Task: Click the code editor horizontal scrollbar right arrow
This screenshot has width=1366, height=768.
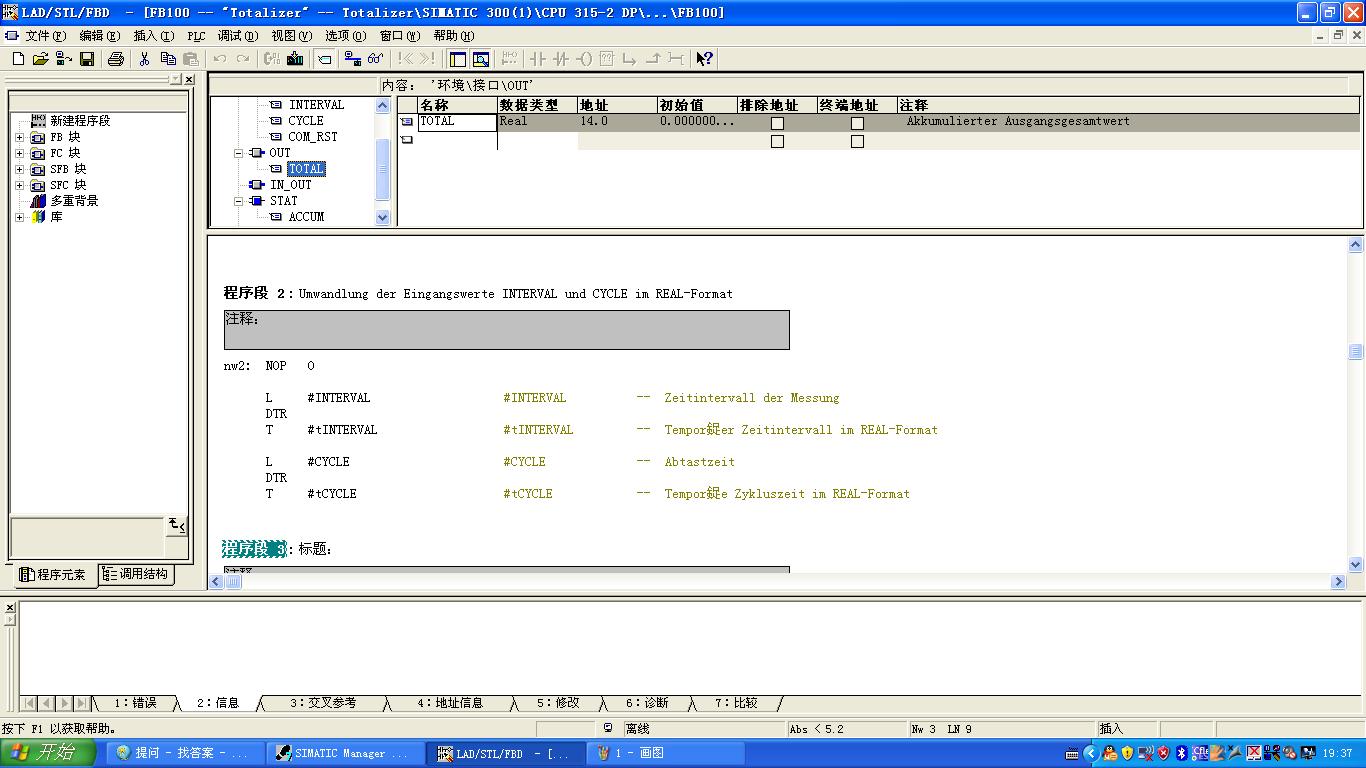Action: (1339, 581)
